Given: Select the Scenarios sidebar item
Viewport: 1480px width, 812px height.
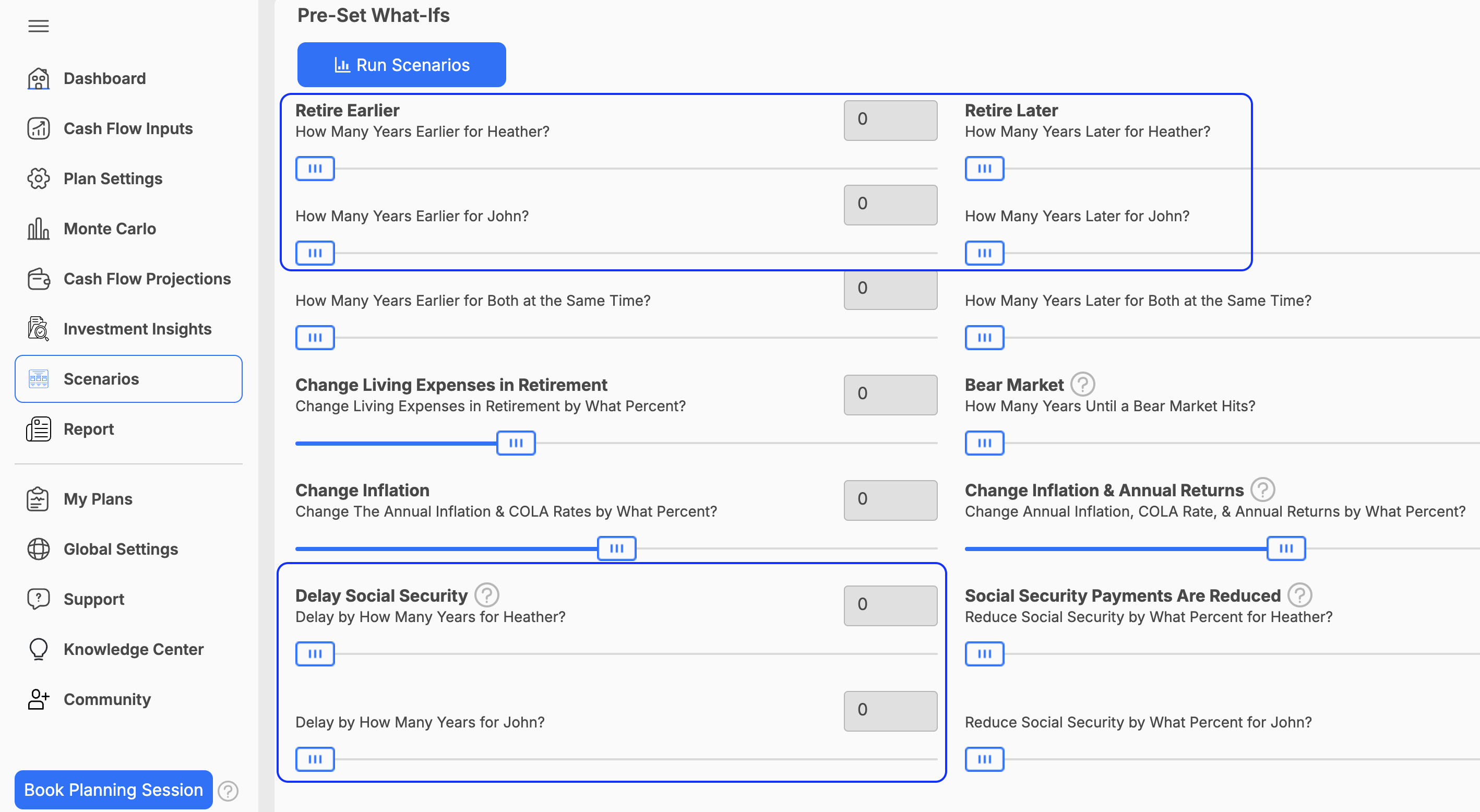Looking at the screenshot, I should tap(129, 379).
